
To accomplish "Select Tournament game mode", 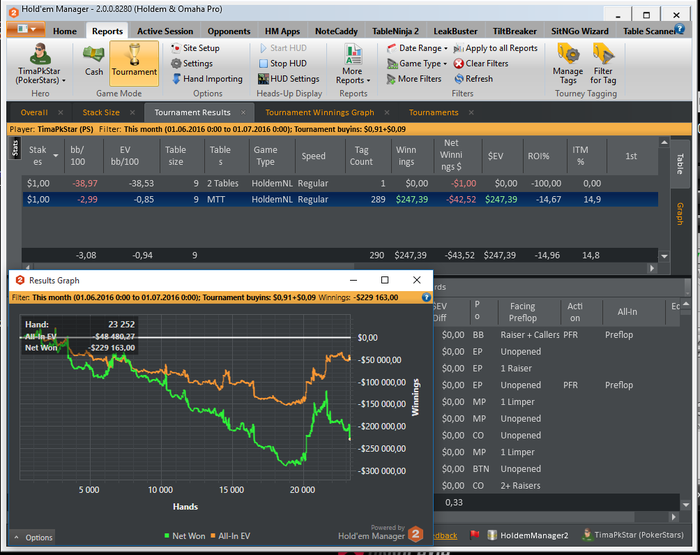I will click(134, 63).
